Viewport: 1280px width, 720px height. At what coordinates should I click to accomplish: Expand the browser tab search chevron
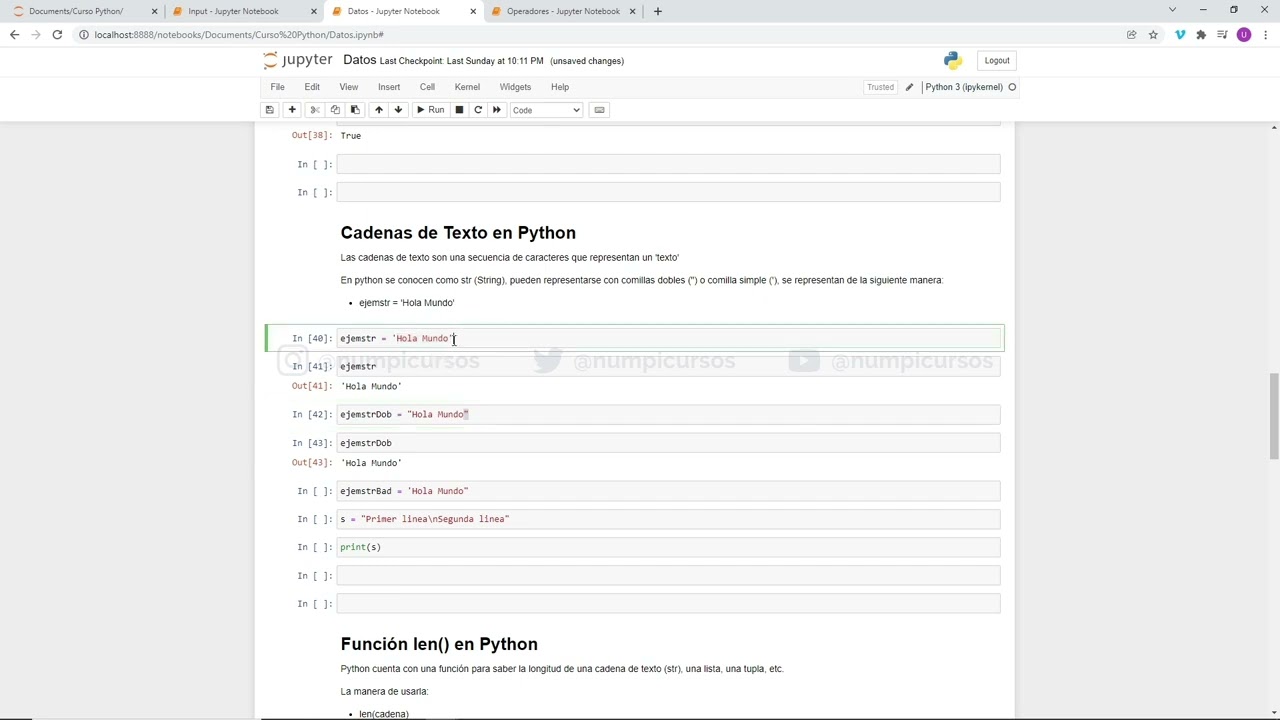click(x=1172, y=11)
